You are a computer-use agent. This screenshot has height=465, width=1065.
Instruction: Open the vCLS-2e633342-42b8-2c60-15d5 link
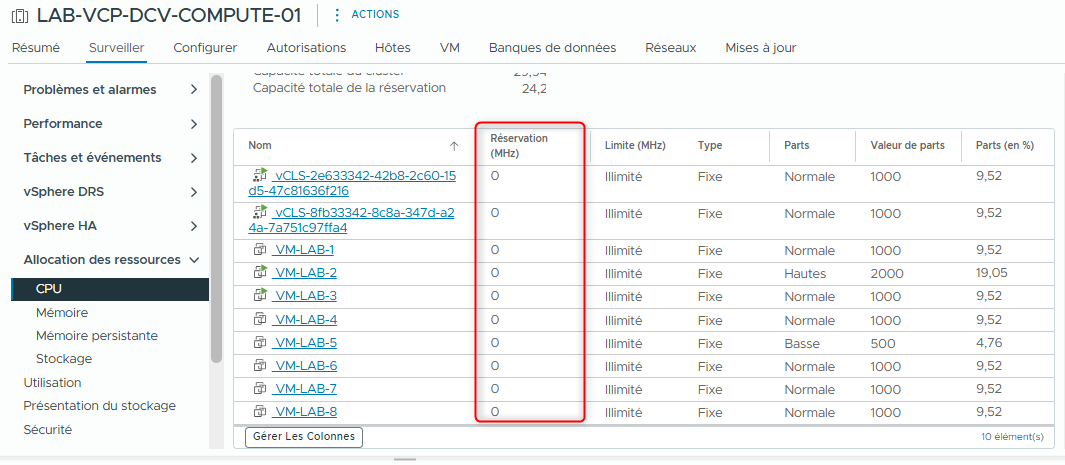353,183
